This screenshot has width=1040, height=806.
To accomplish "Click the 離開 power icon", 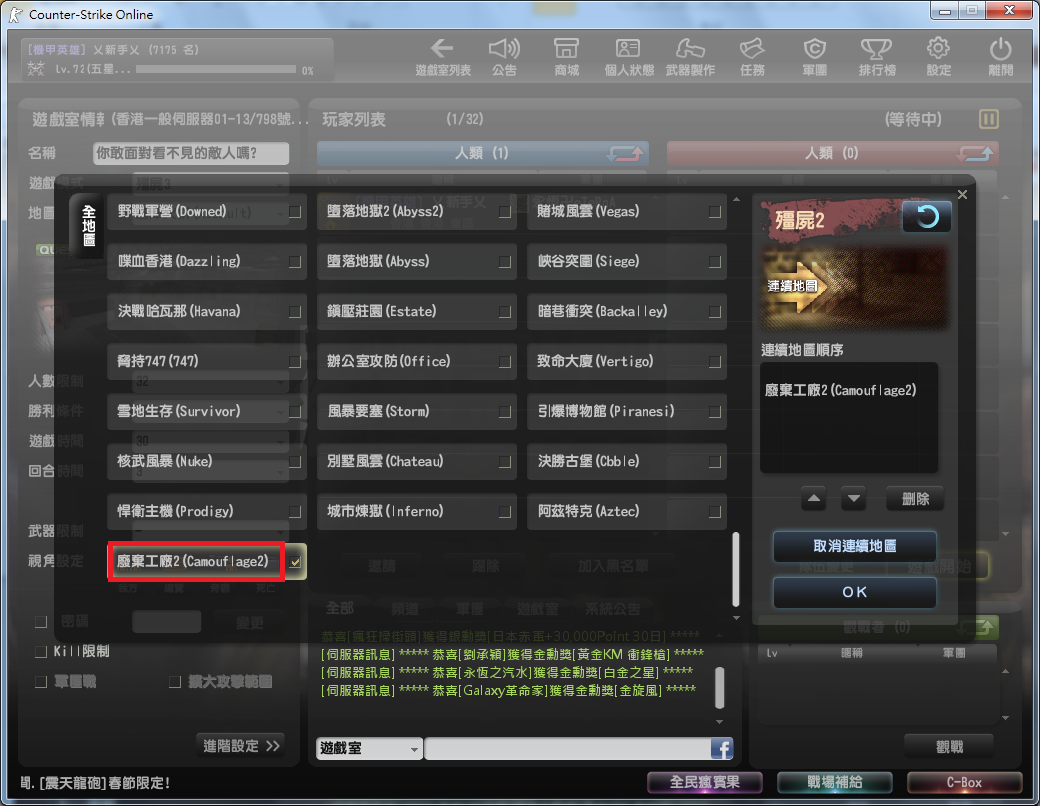I will click(1000, 57).
